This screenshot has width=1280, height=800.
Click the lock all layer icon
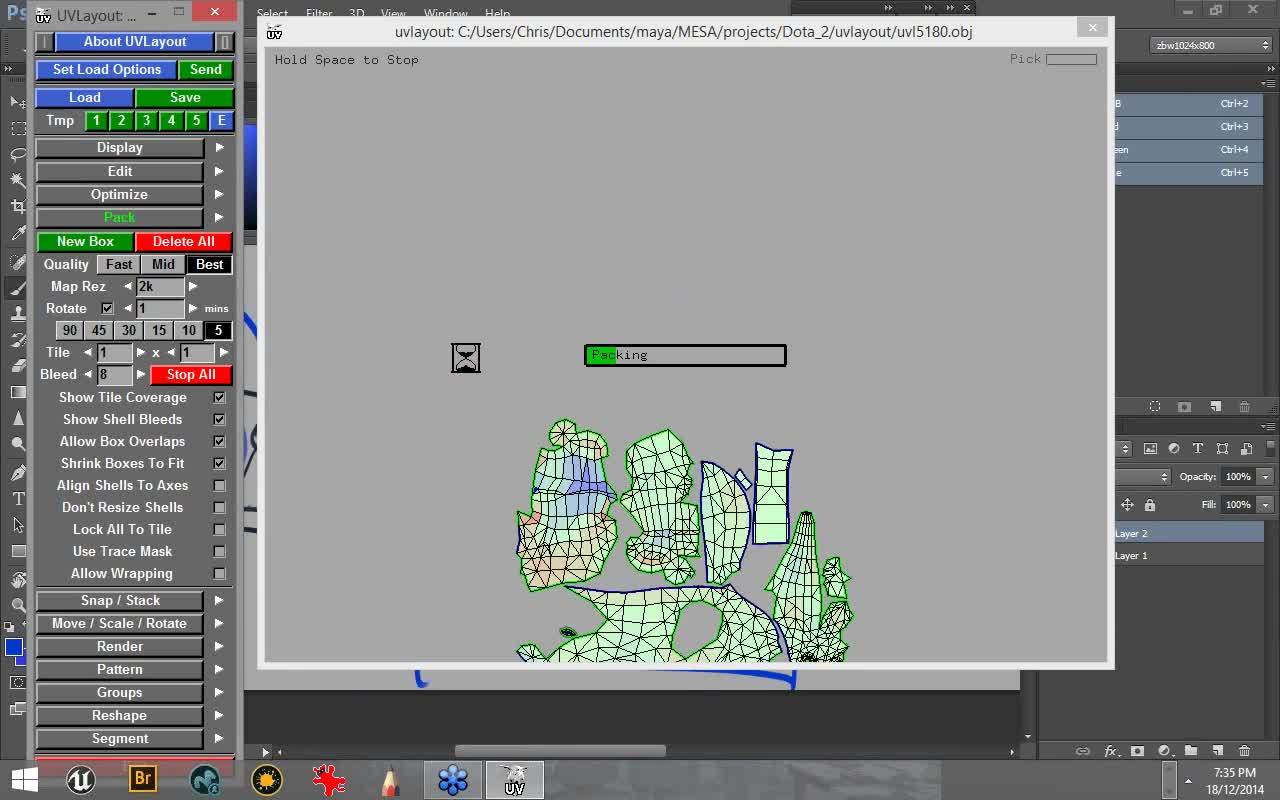[1150, 505]
